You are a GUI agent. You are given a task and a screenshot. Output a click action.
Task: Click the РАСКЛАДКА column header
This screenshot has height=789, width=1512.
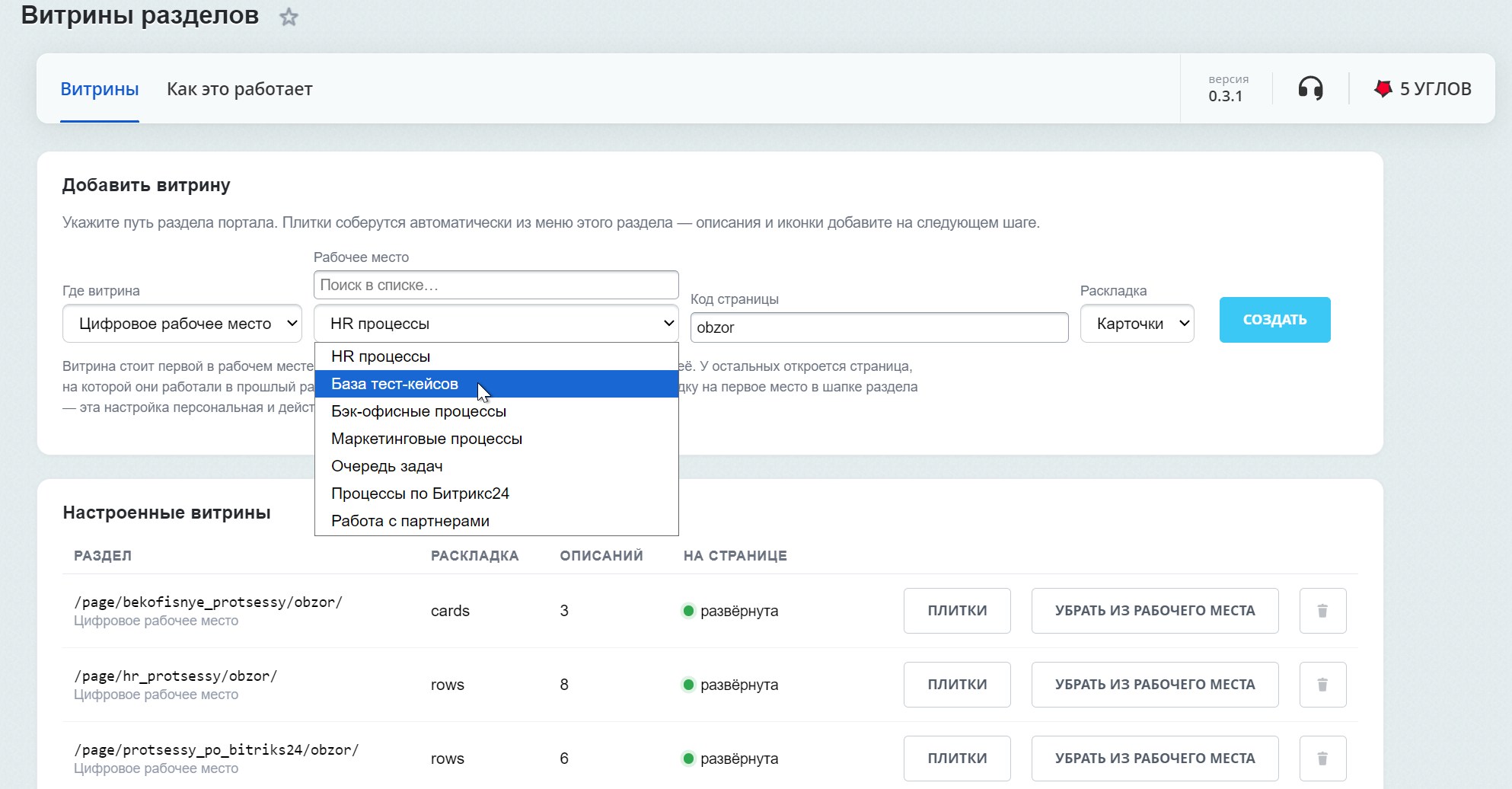click(475, 555)
